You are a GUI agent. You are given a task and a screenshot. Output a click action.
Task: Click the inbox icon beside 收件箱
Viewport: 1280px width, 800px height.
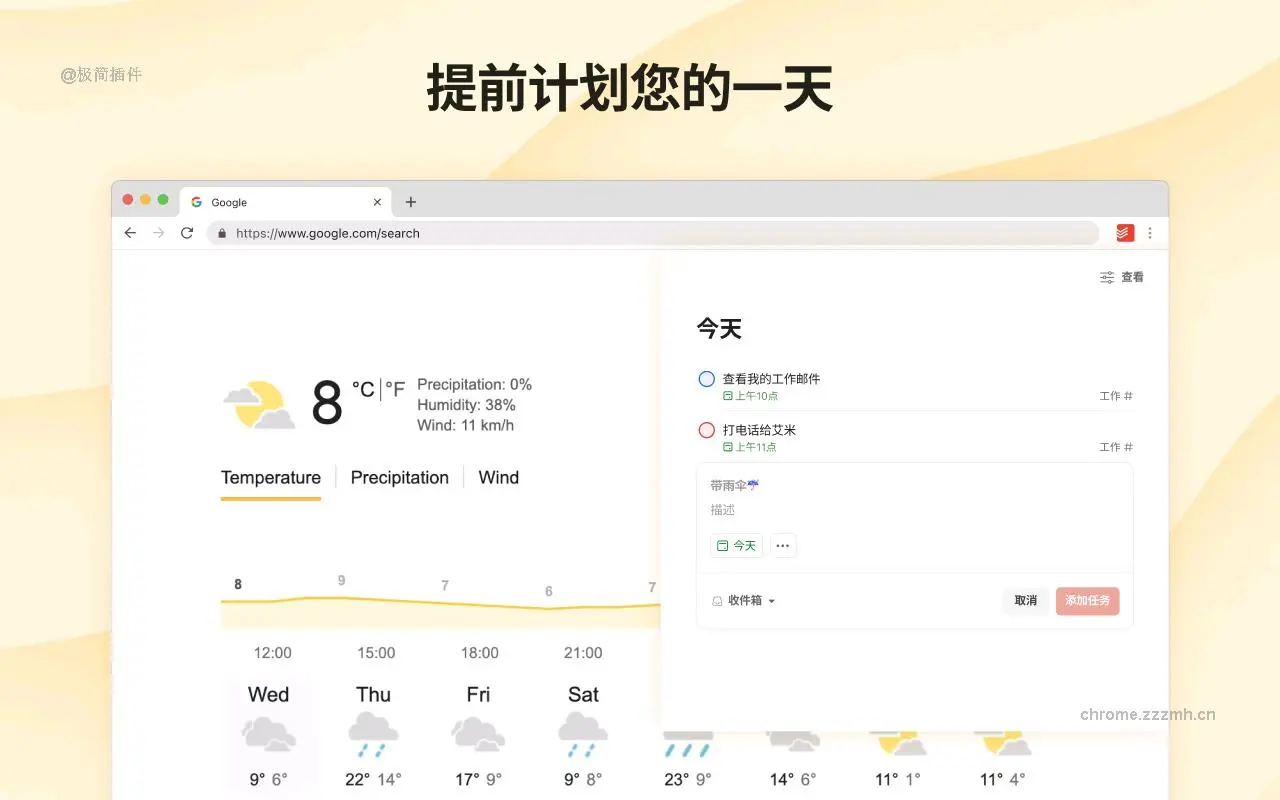(716, 600)
